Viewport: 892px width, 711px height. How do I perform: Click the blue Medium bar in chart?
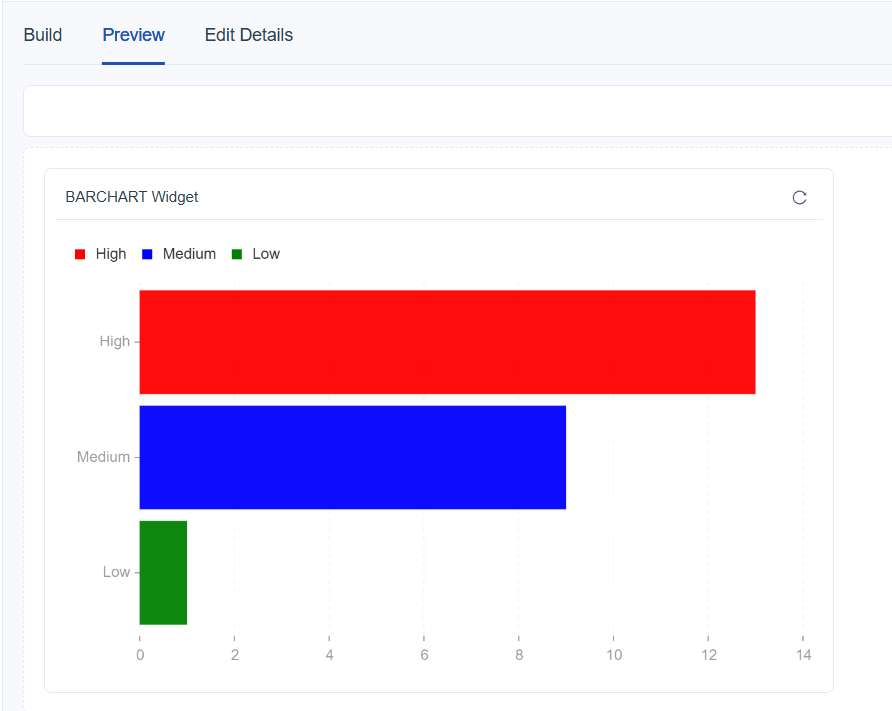click(352, 457)
